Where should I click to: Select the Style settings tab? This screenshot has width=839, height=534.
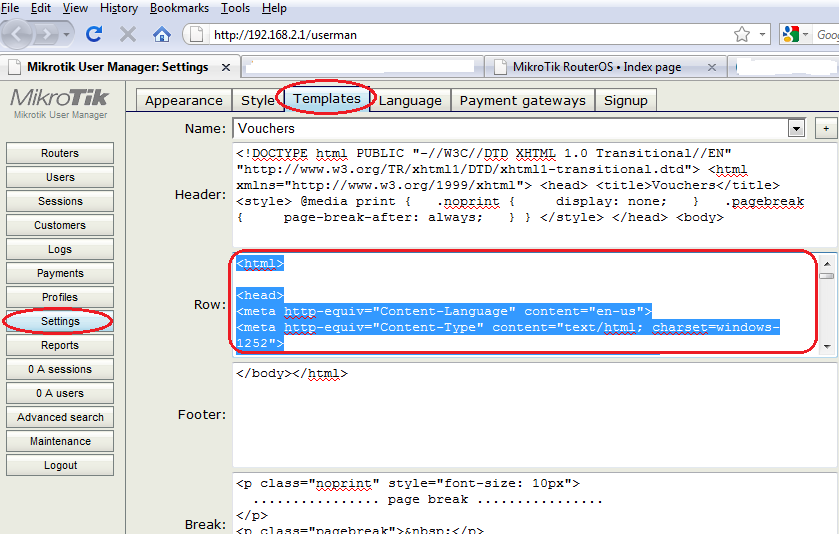[x=258, y=101]
